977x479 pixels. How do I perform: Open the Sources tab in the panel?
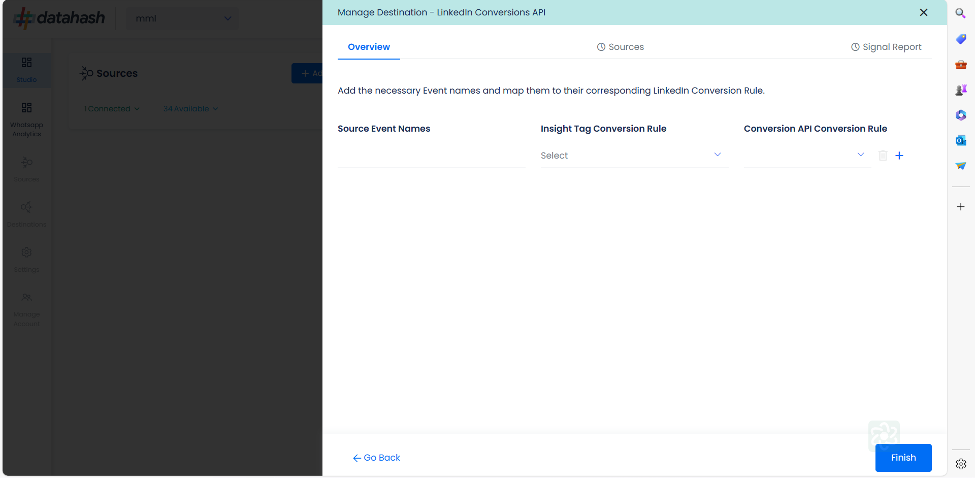(x=620, y=47)
